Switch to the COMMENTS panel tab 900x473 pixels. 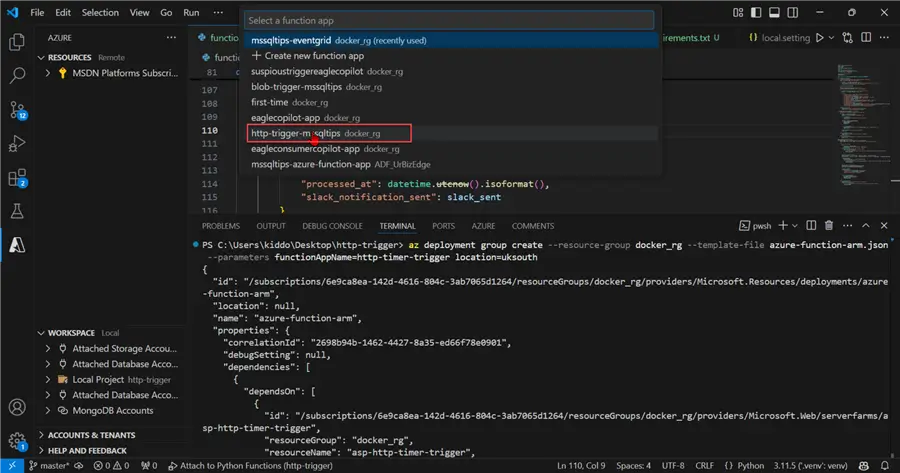(x=533, y=226)
